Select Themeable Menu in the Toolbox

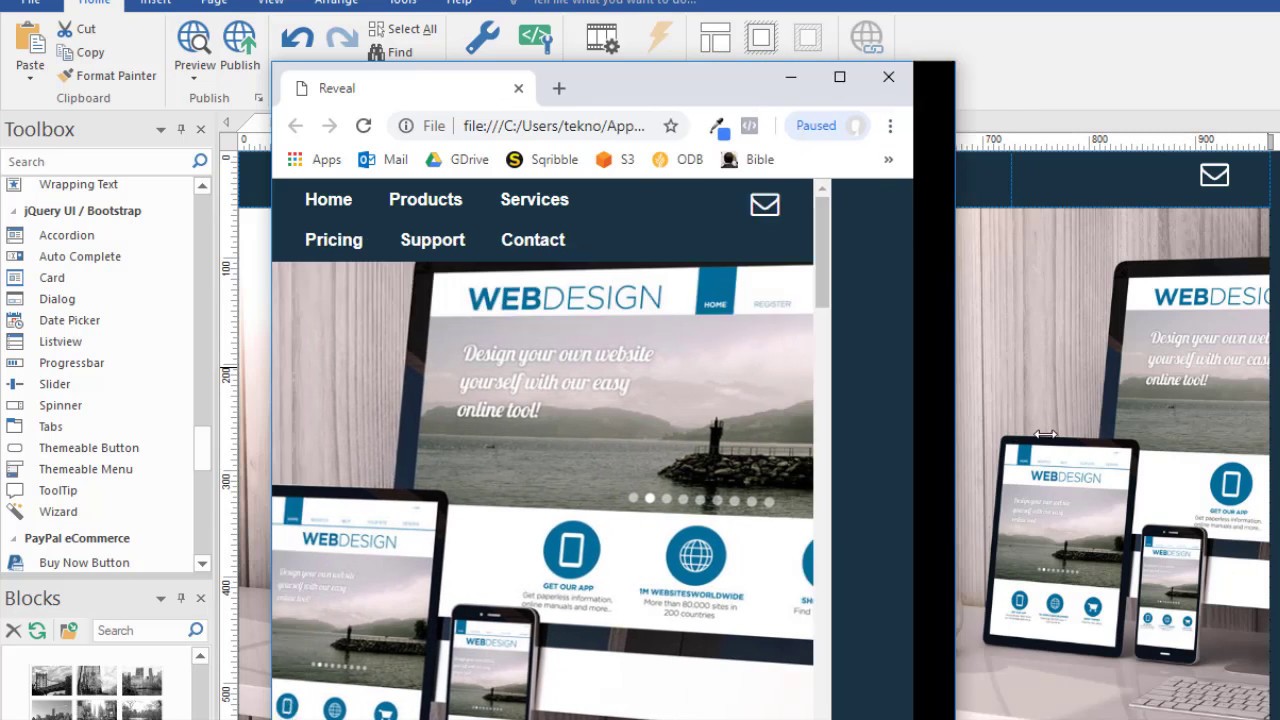click(85, 469)
